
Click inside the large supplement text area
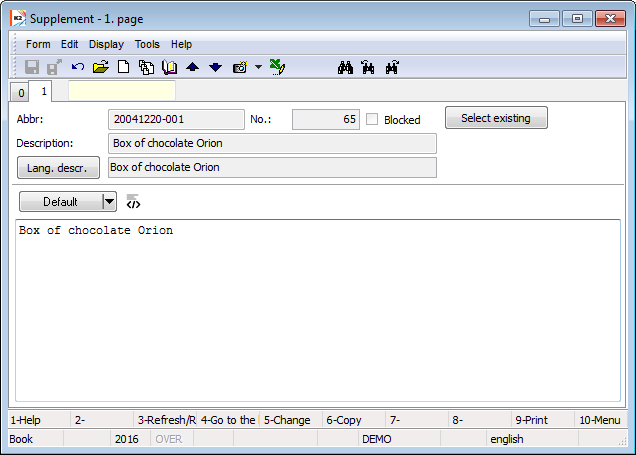(318, 311)
